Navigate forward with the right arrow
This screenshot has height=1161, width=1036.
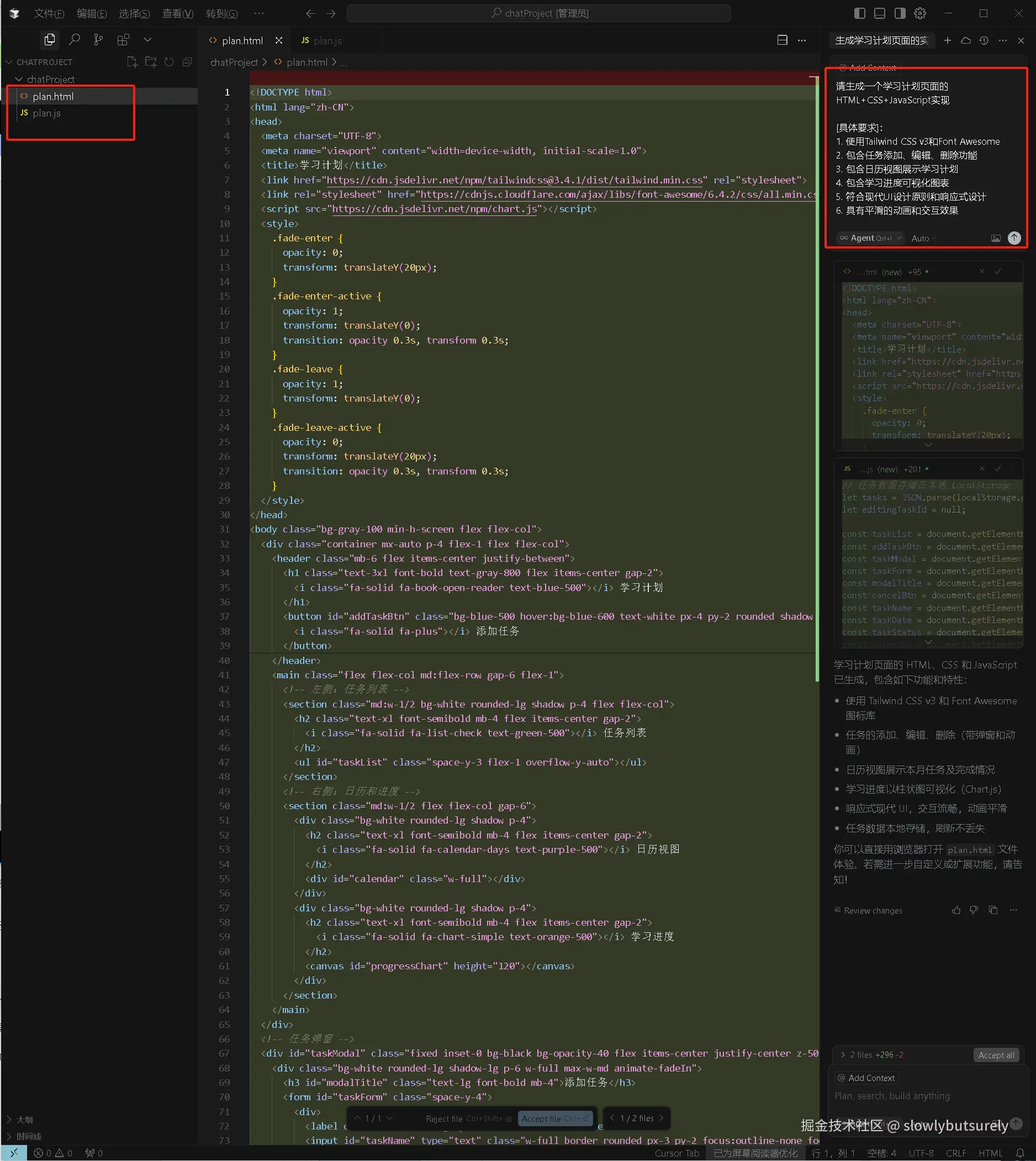coord(331,13)
